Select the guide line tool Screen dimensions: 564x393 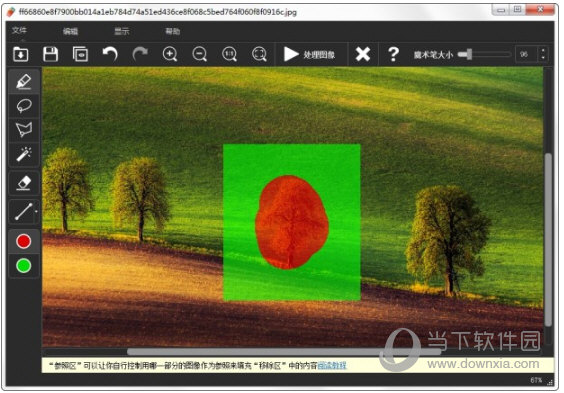(x=23, y=211)
